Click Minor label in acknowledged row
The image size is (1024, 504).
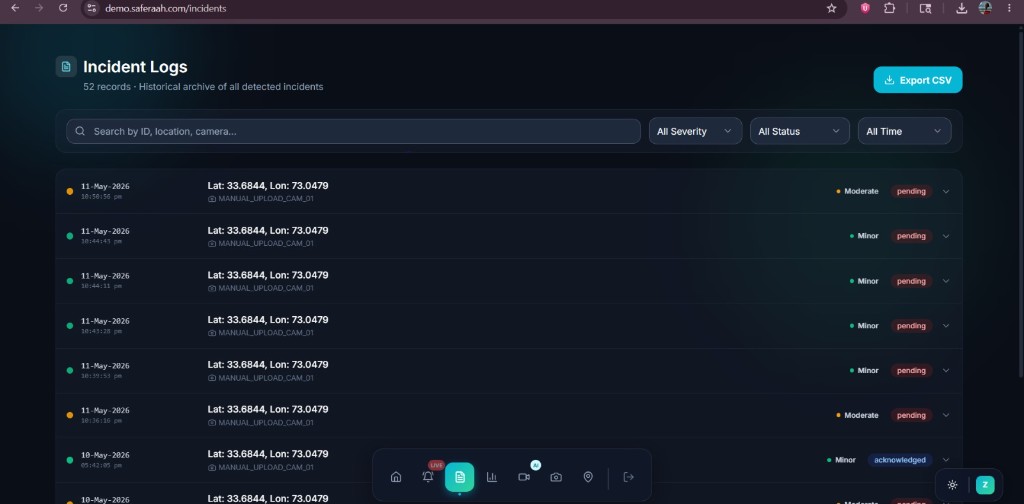click(845, 460)
